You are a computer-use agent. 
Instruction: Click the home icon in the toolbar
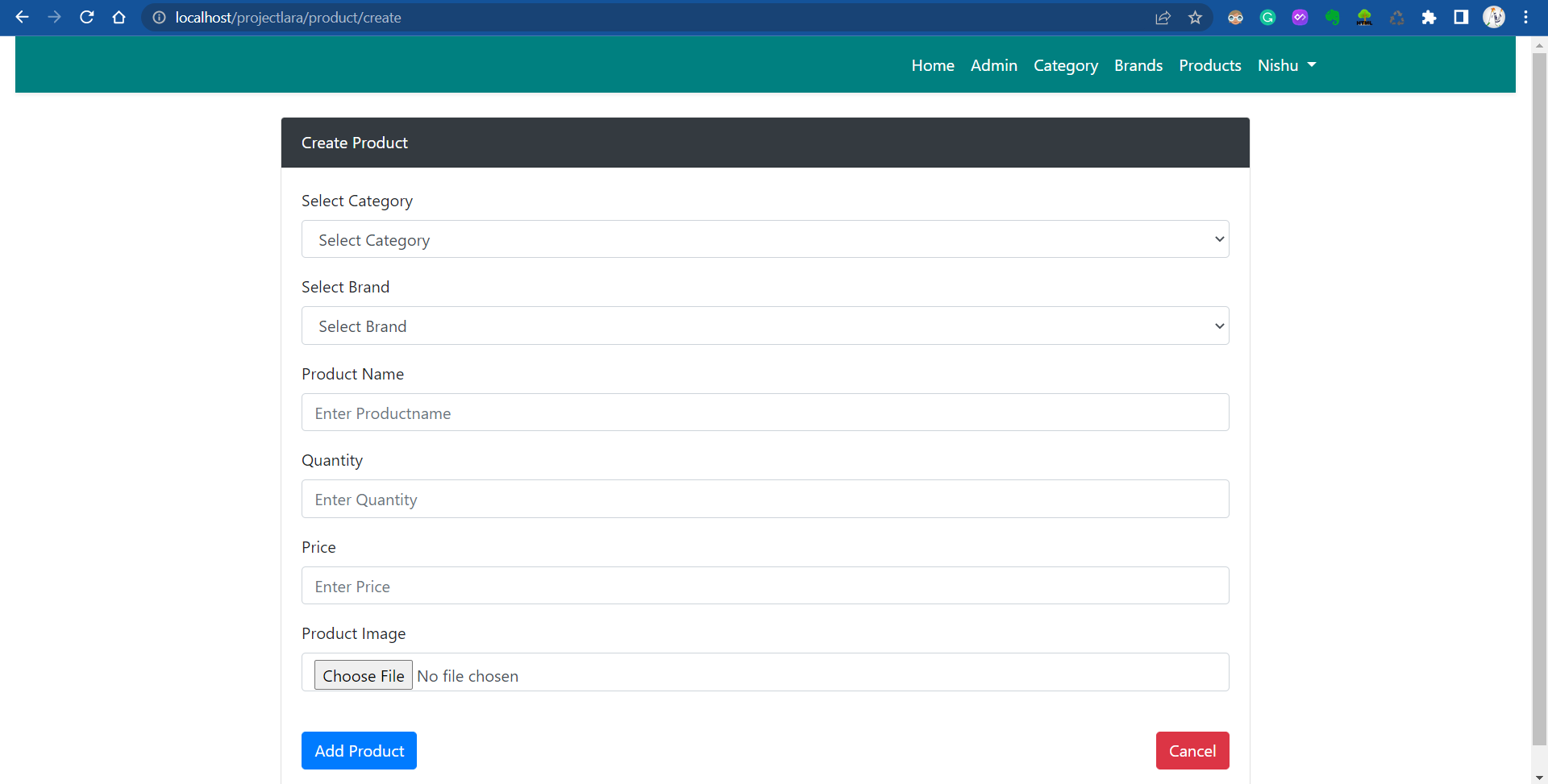click(119, 17)
